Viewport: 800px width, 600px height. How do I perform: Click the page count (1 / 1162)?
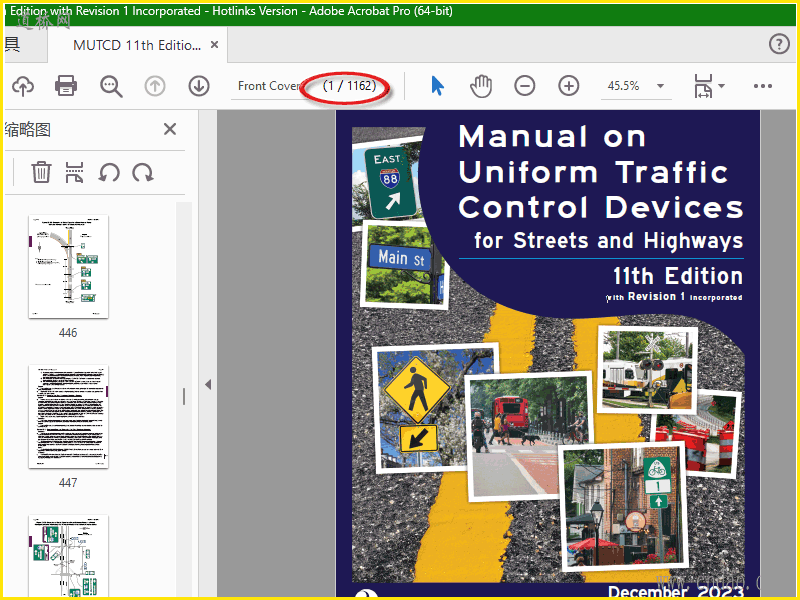349,86
